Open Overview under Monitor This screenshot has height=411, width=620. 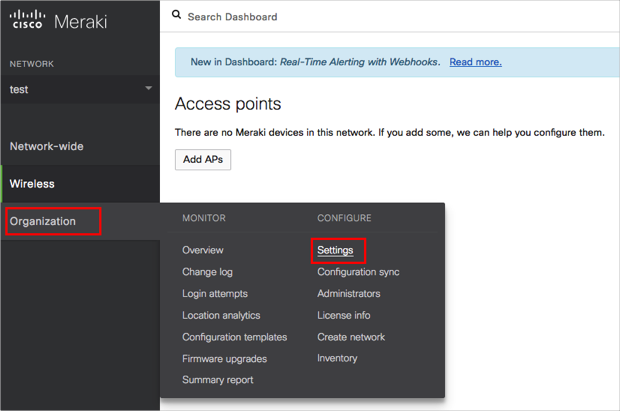click(203, 250)
